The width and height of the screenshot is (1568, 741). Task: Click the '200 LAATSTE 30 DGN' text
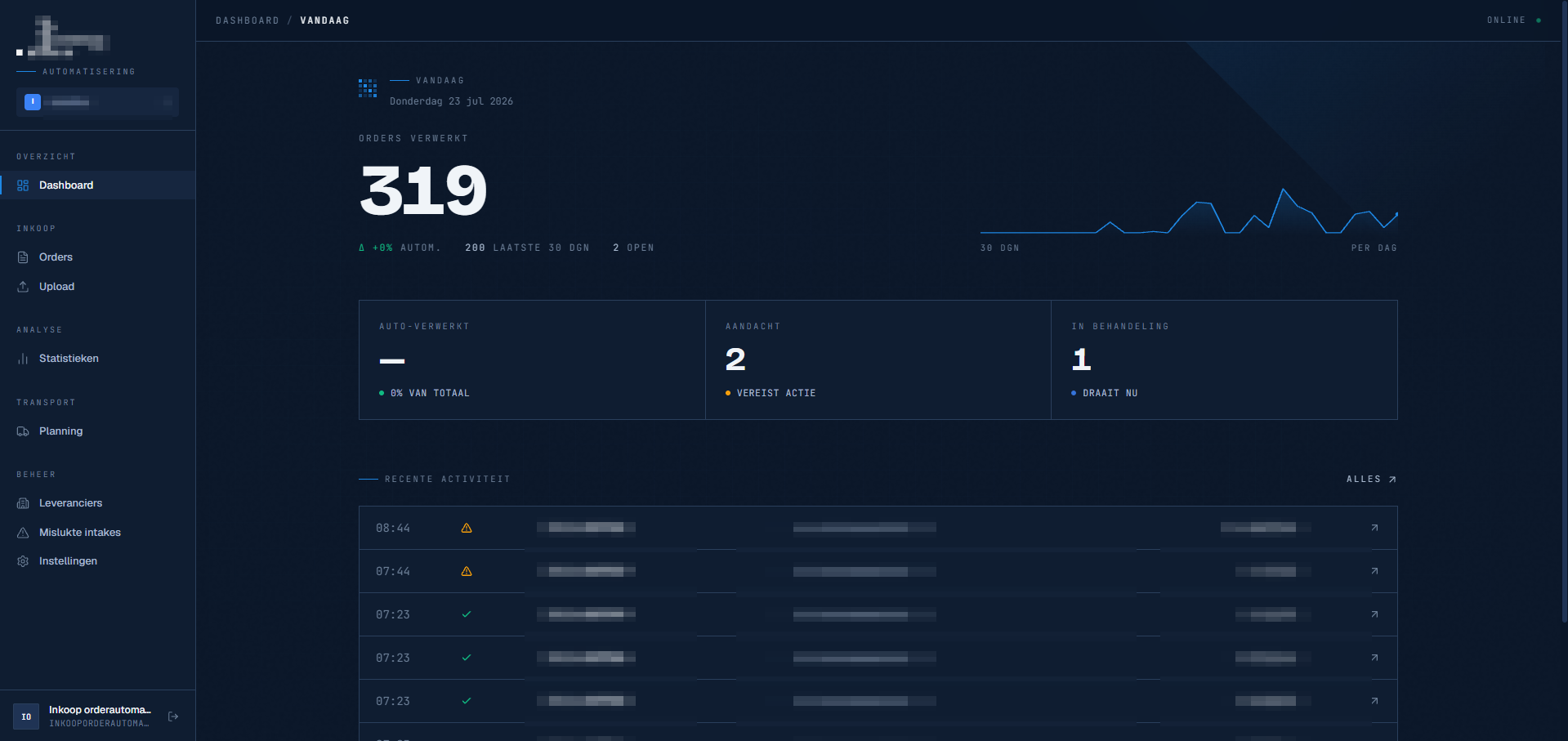[x=527, y=248]
